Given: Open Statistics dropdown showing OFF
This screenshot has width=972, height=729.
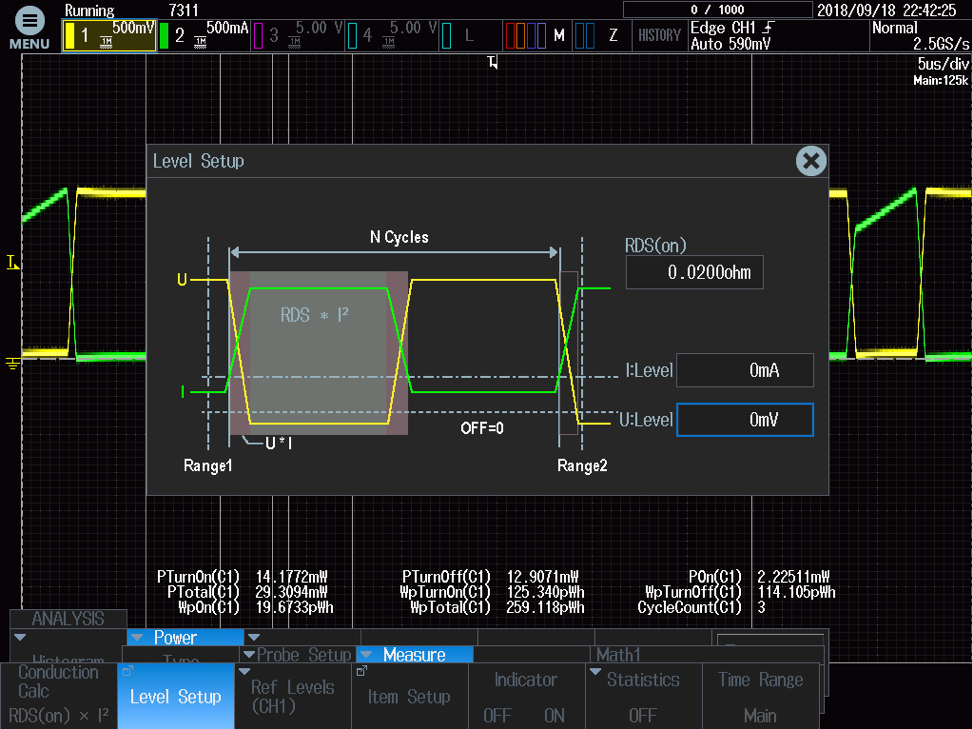Looking at the screenshot, I should (x=643, y=696).
